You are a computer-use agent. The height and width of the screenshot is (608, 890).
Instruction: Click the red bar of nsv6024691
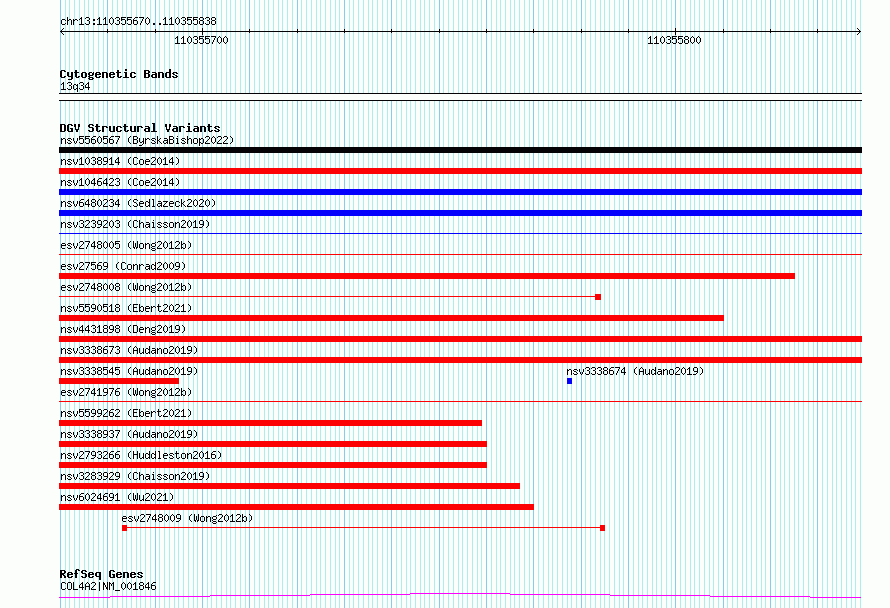tap(296, 507)
